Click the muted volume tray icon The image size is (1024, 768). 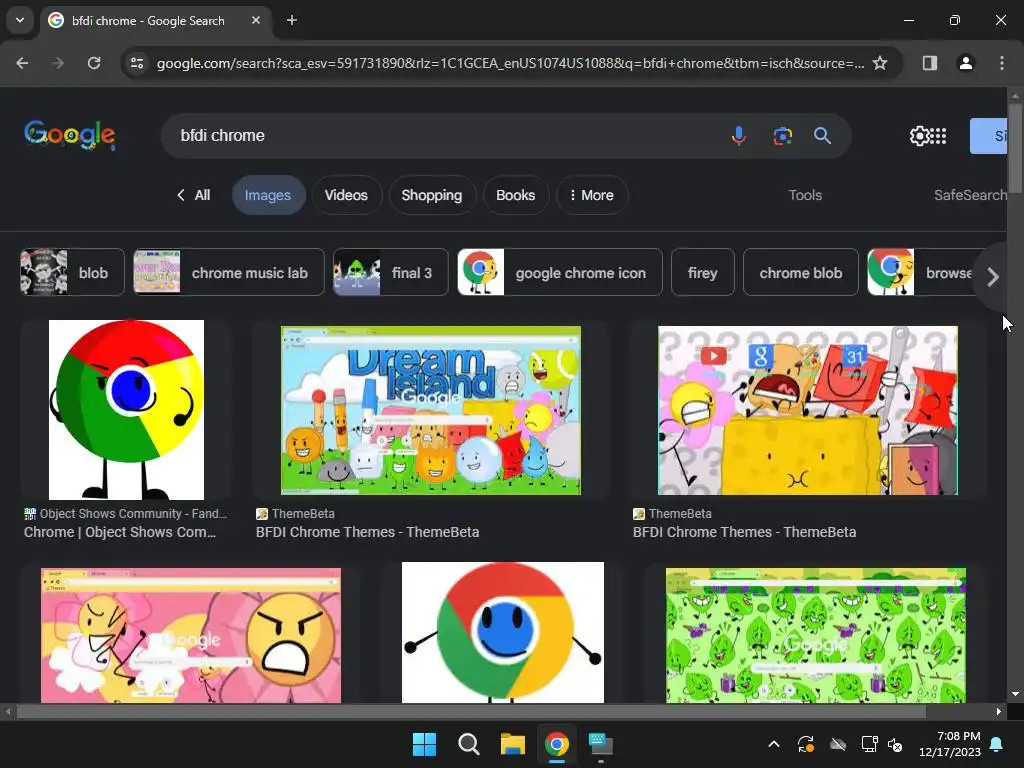coord(895,744)
